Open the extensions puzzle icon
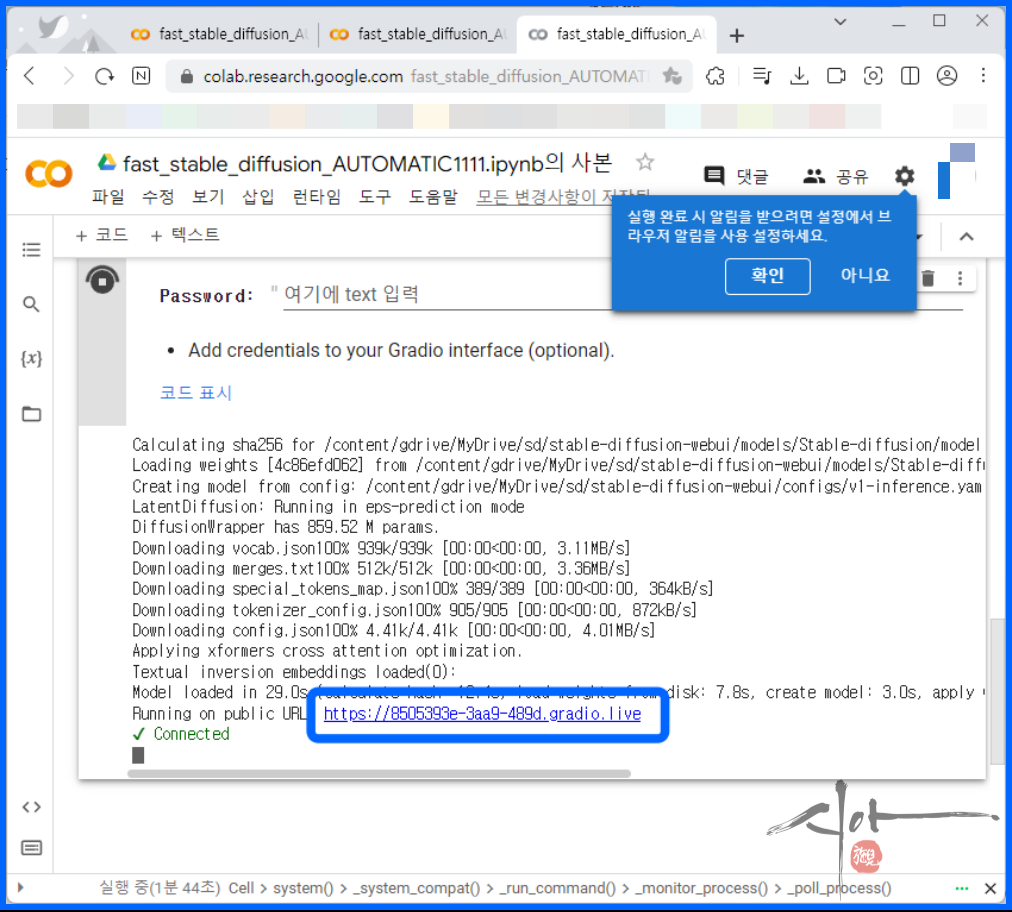1012x912 pixels. [715, 76]
